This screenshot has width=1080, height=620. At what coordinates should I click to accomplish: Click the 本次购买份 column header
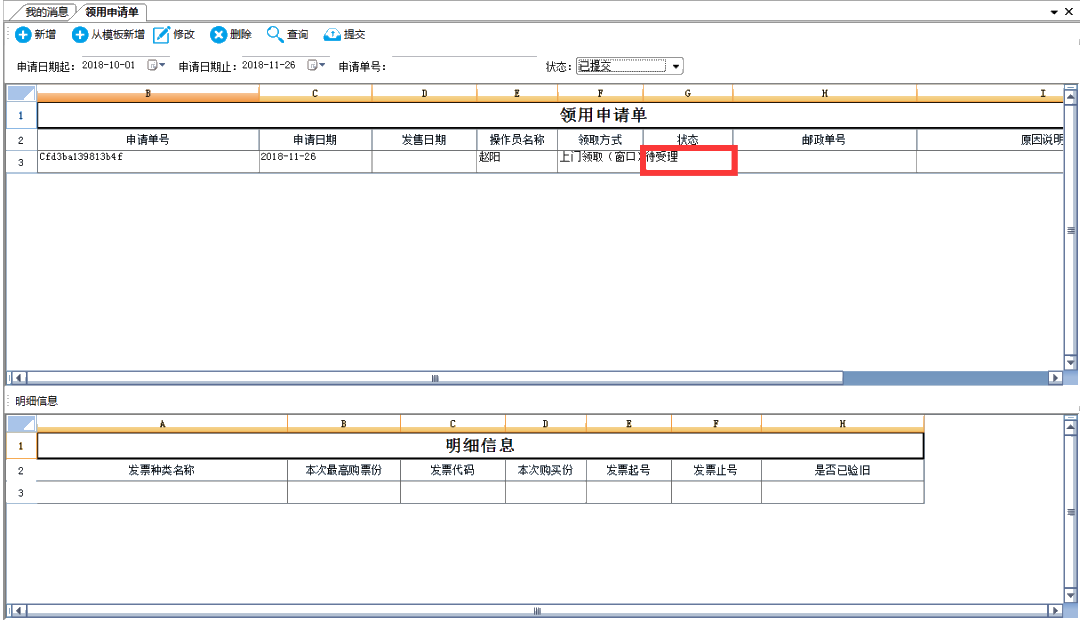(x=546, y=471)
